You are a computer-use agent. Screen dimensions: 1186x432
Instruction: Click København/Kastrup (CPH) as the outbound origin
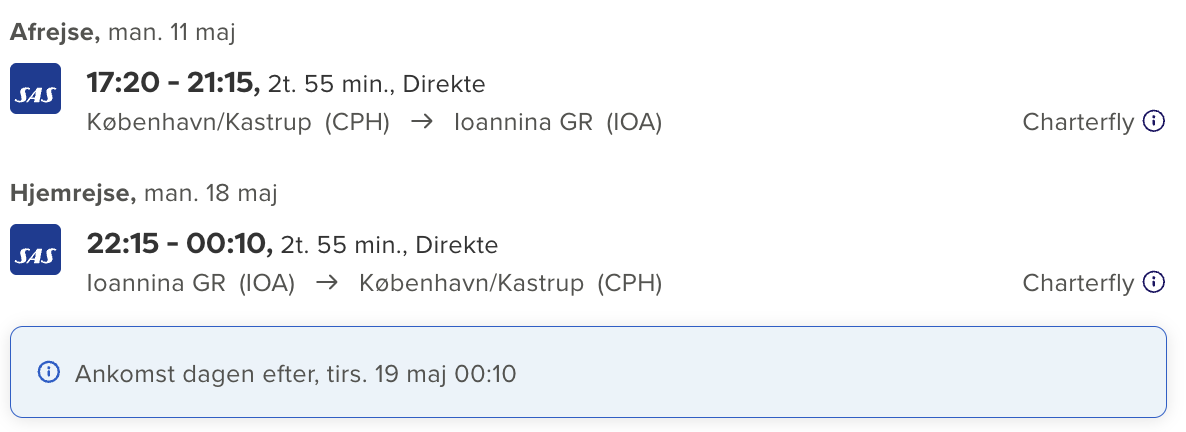238,123
